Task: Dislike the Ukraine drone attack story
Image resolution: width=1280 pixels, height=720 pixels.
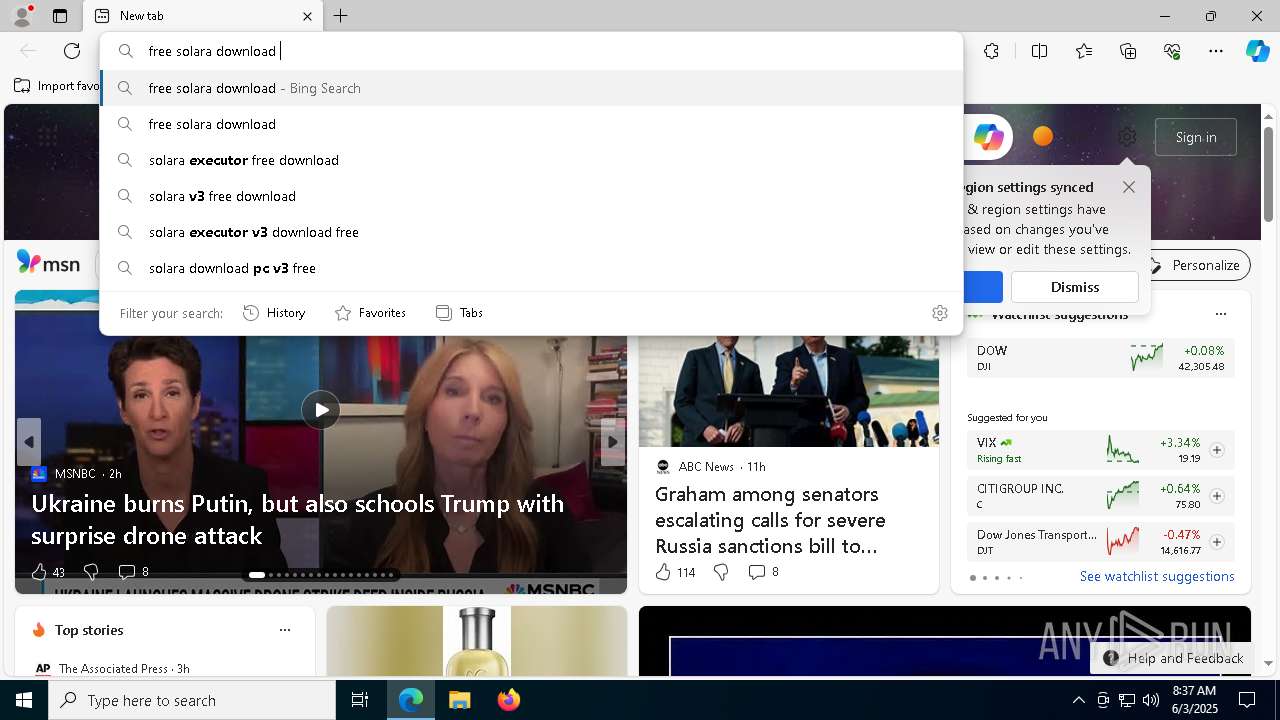Action: click(x=91, y=572)
